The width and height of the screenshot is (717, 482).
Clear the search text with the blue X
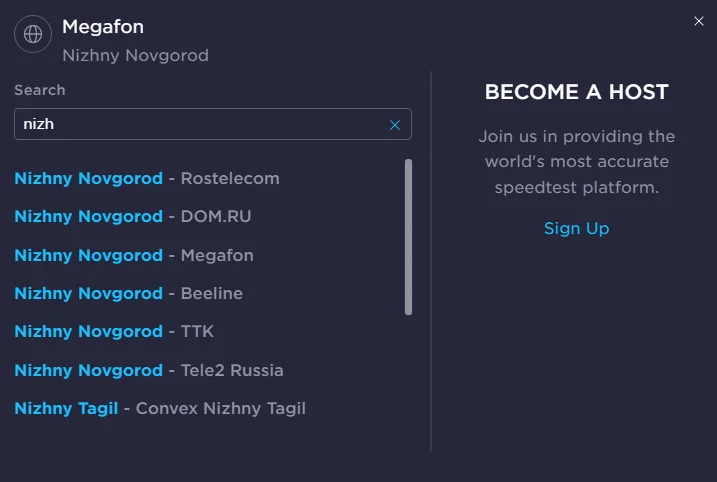point(395,125)
